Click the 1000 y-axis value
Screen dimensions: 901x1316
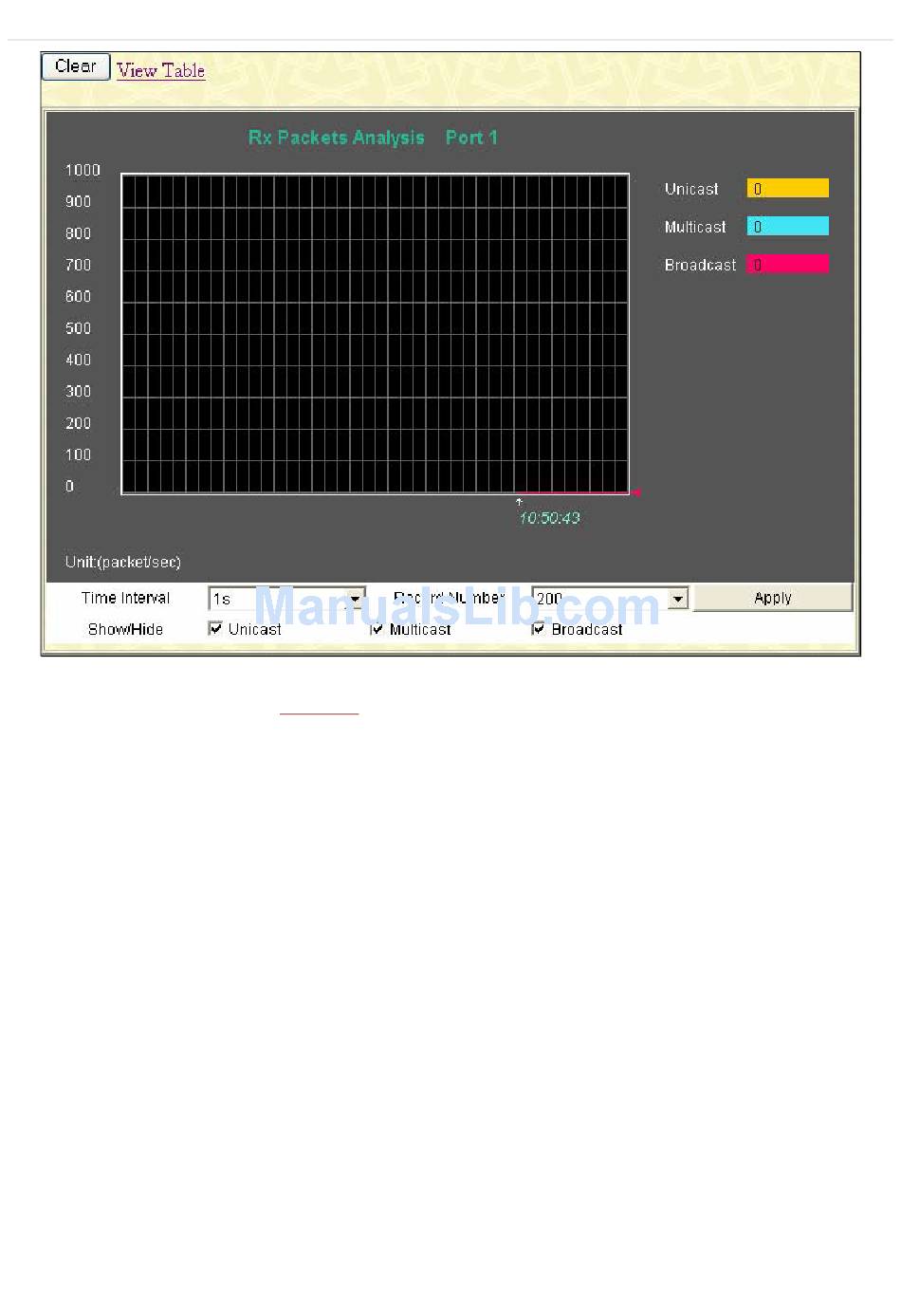[x=83, y=170]
